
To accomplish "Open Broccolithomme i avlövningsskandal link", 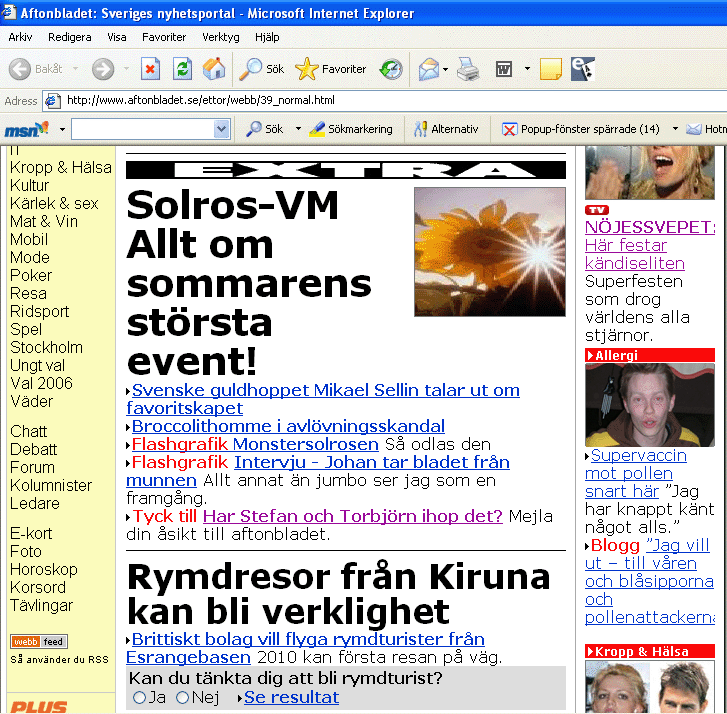I will coord(288,426).
